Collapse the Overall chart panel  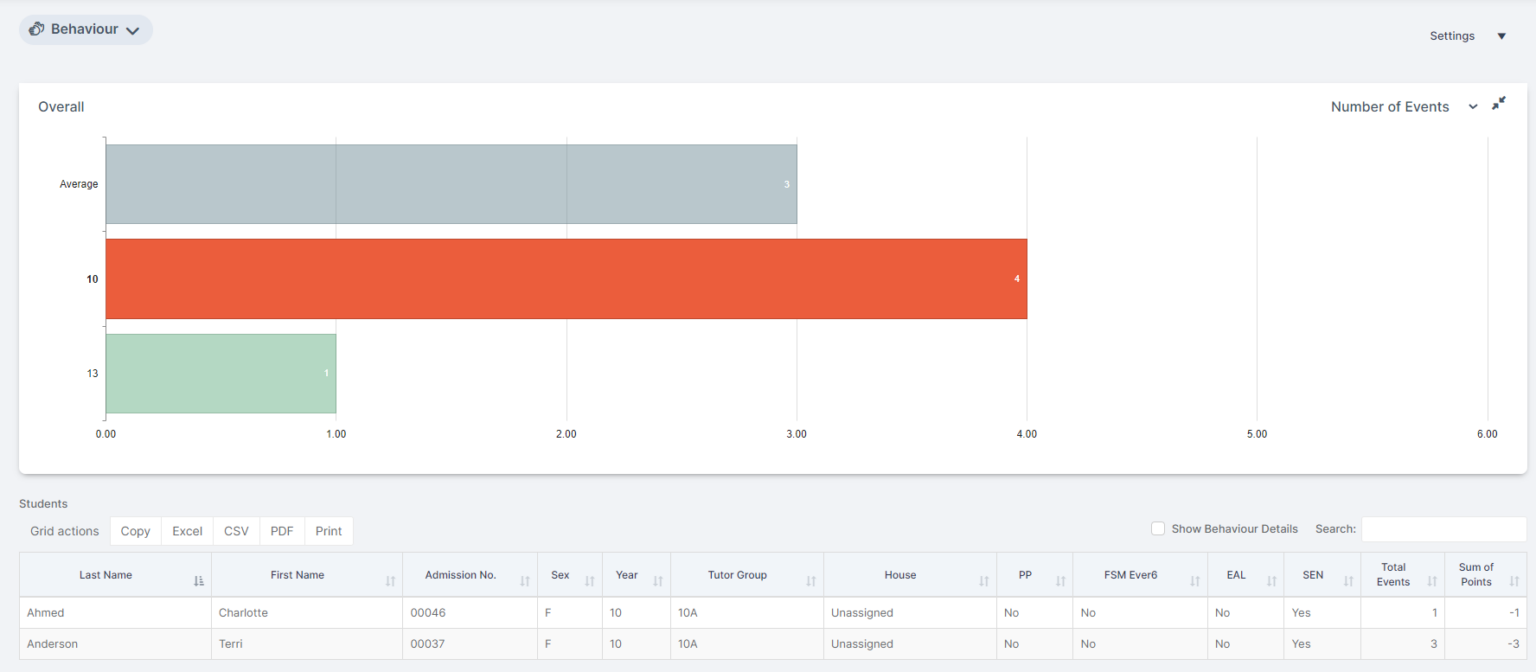[1499, 103]
